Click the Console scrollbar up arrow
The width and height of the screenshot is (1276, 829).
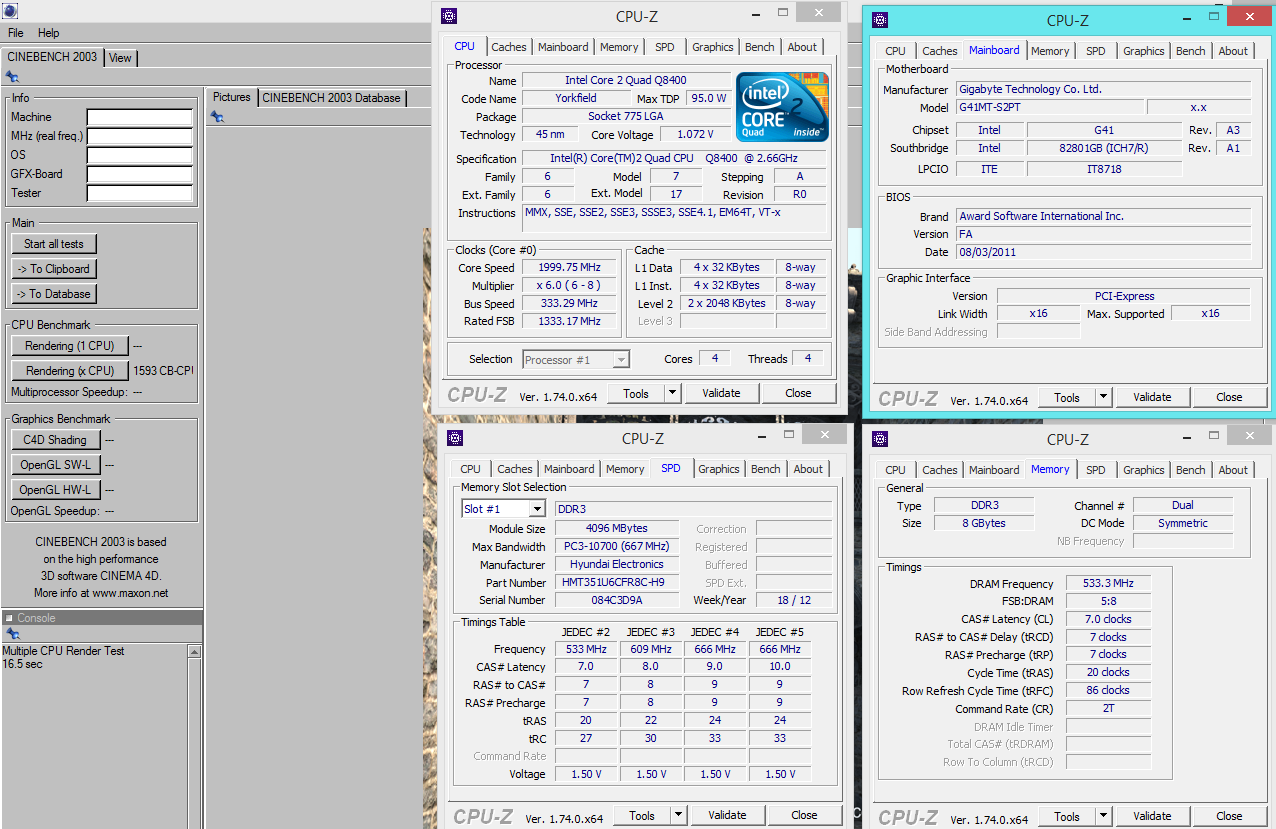pos(194,652)
